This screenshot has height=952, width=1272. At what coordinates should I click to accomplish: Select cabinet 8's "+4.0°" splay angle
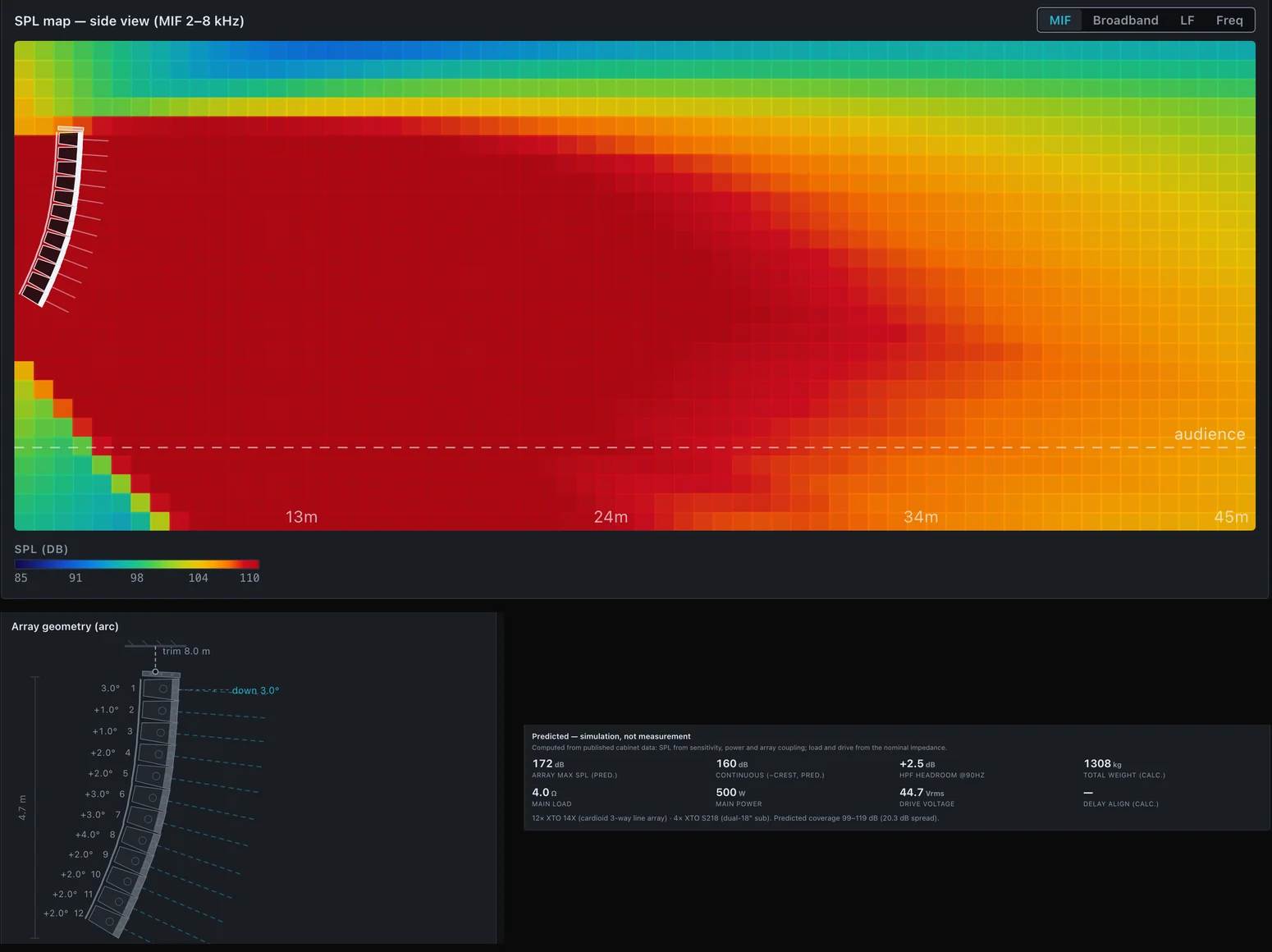pos(88,835)
